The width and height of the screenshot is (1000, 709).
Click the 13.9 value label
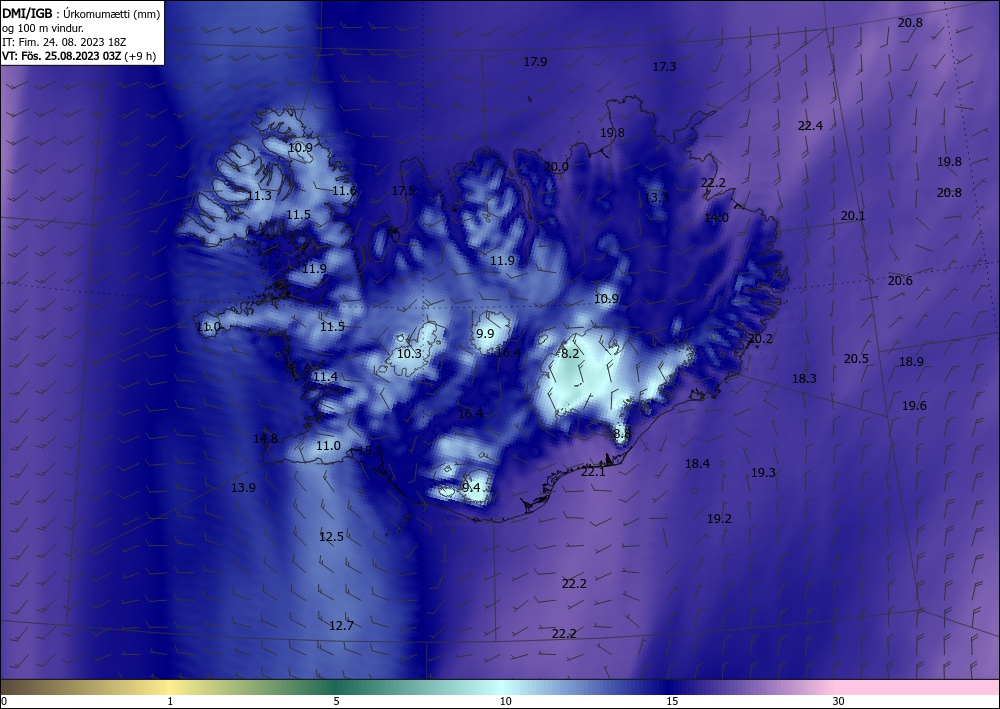pos(243,487)
